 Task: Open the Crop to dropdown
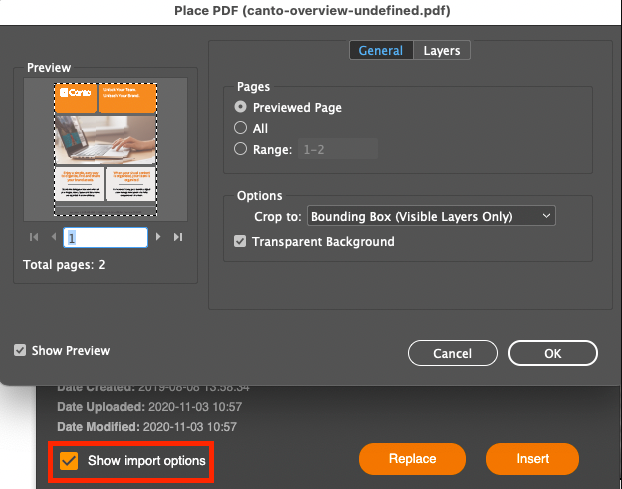430,216
